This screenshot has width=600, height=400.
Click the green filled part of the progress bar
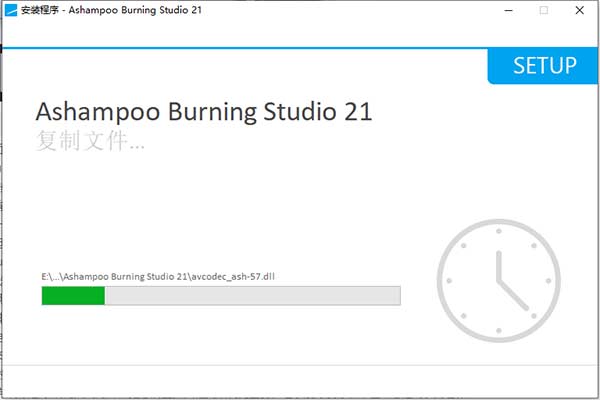pyautogui.click(x=73, y=295)
